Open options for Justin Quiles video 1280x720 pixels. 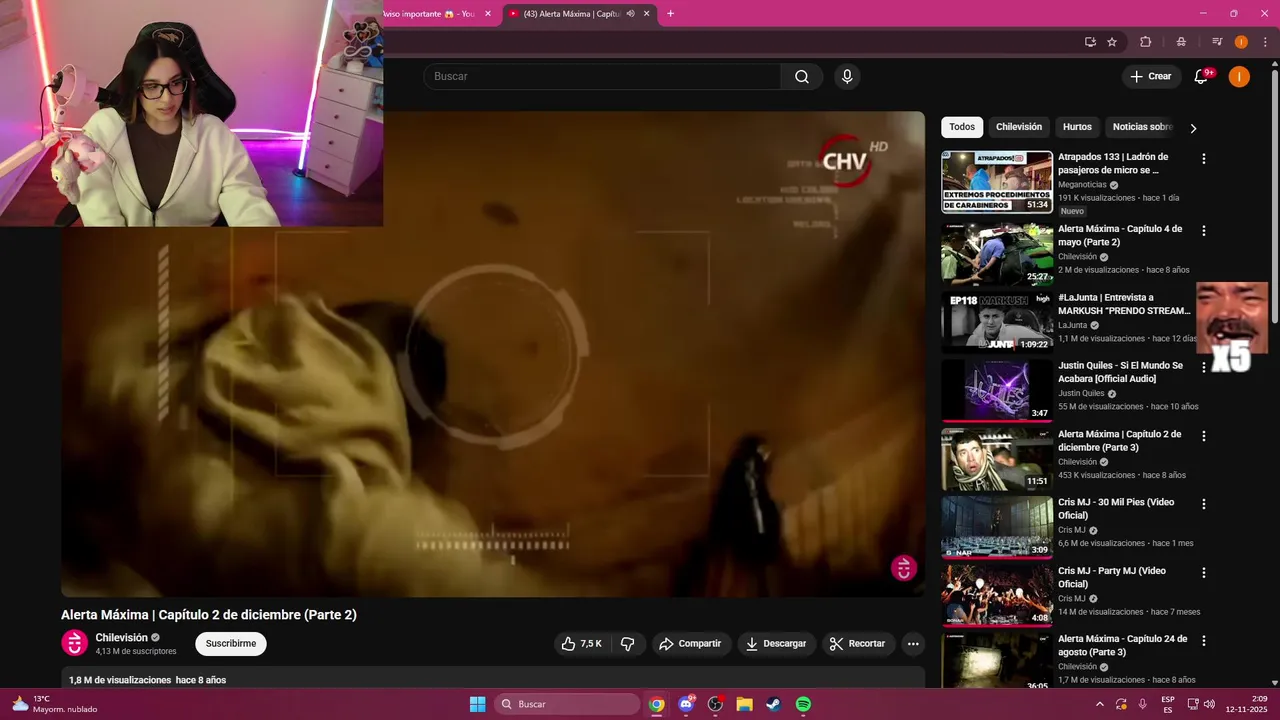coord(1204,367)
